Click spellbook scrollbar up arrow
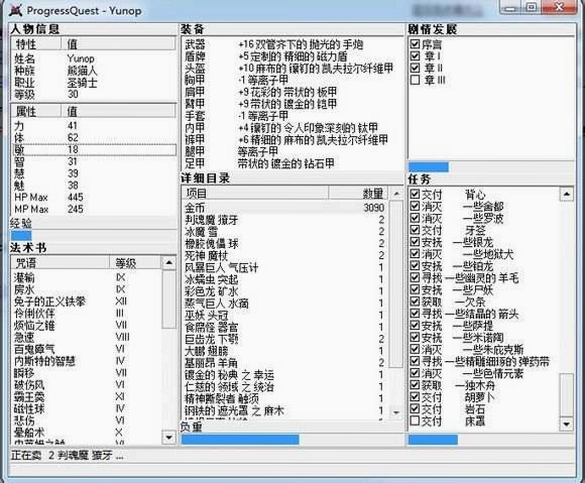This screenshot has width=585, height=483. pyautogui.click(x=169, y=263)
